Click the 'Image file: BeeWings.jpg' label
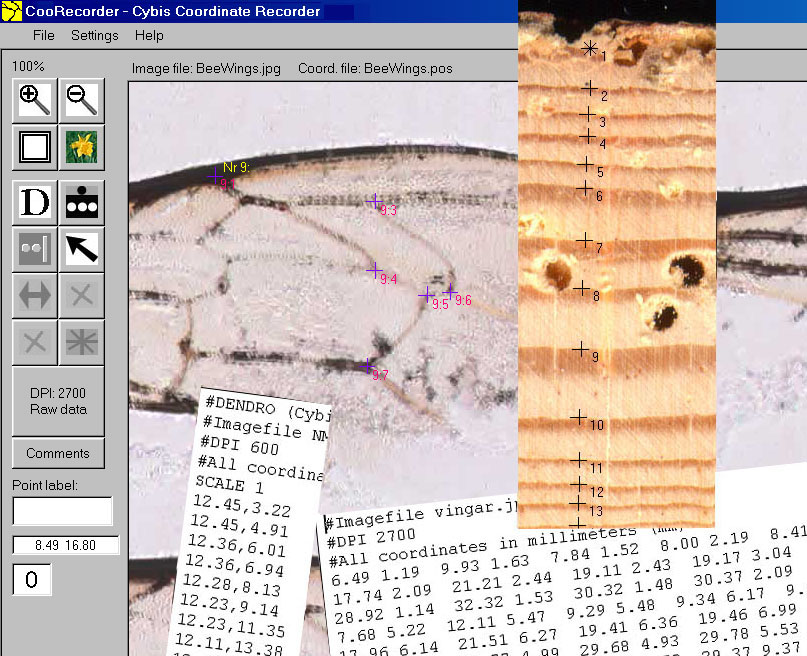The image size is (807, 656). (206, 69)
